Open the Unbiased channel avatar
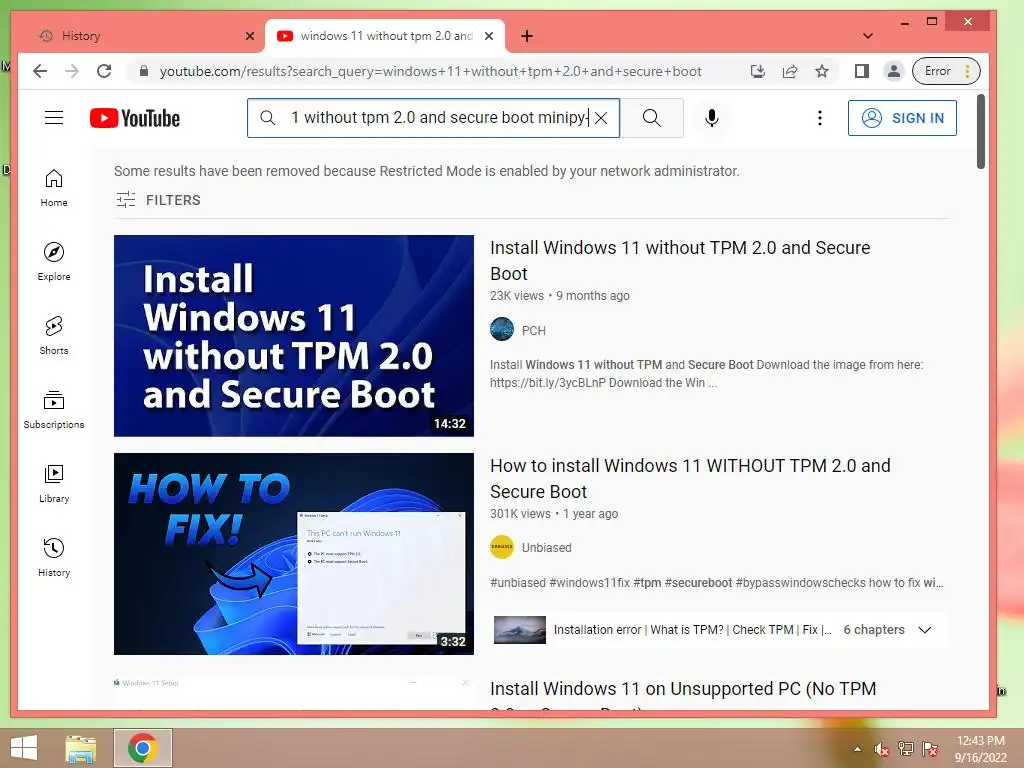The width and height of the screenshot is (1024, 768). (x=502, y=547)
